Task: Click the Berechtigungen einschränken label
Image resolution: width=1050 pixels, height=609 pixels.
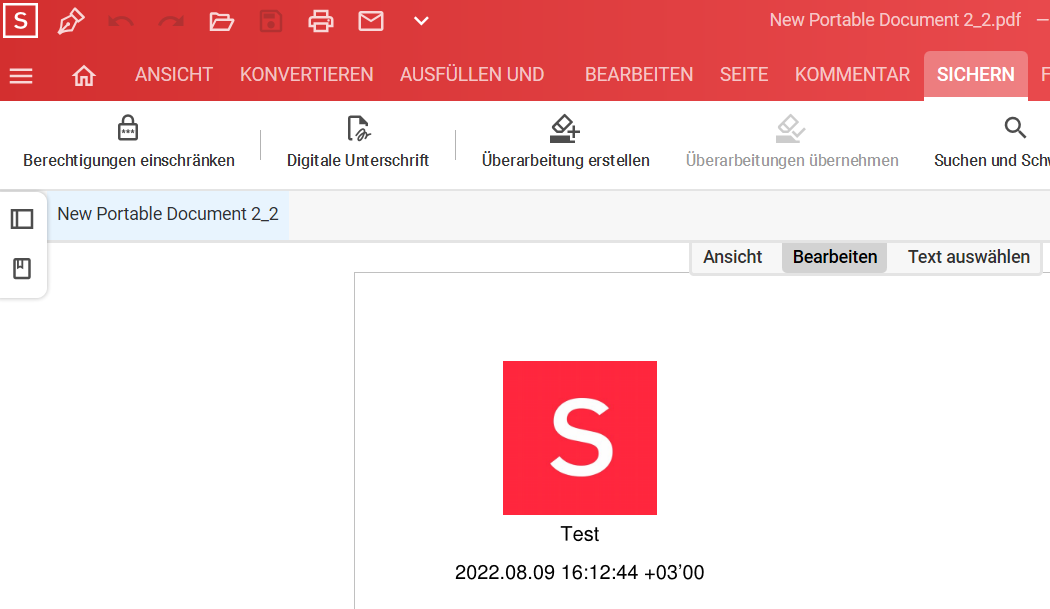Action: tap(129, 161)
